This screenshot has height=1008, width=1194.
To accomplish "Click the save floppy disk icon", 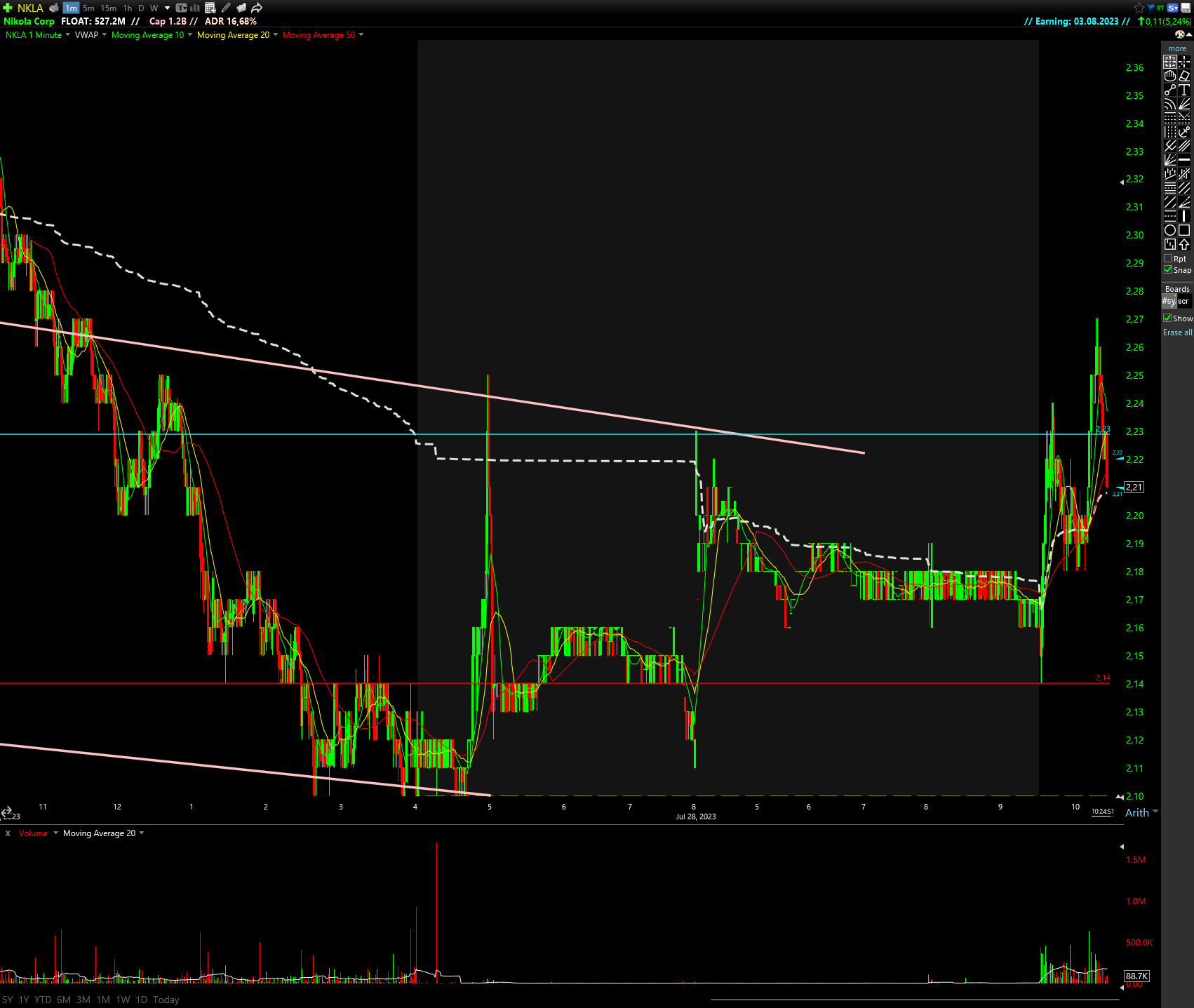I will (x=1186, y=8).
